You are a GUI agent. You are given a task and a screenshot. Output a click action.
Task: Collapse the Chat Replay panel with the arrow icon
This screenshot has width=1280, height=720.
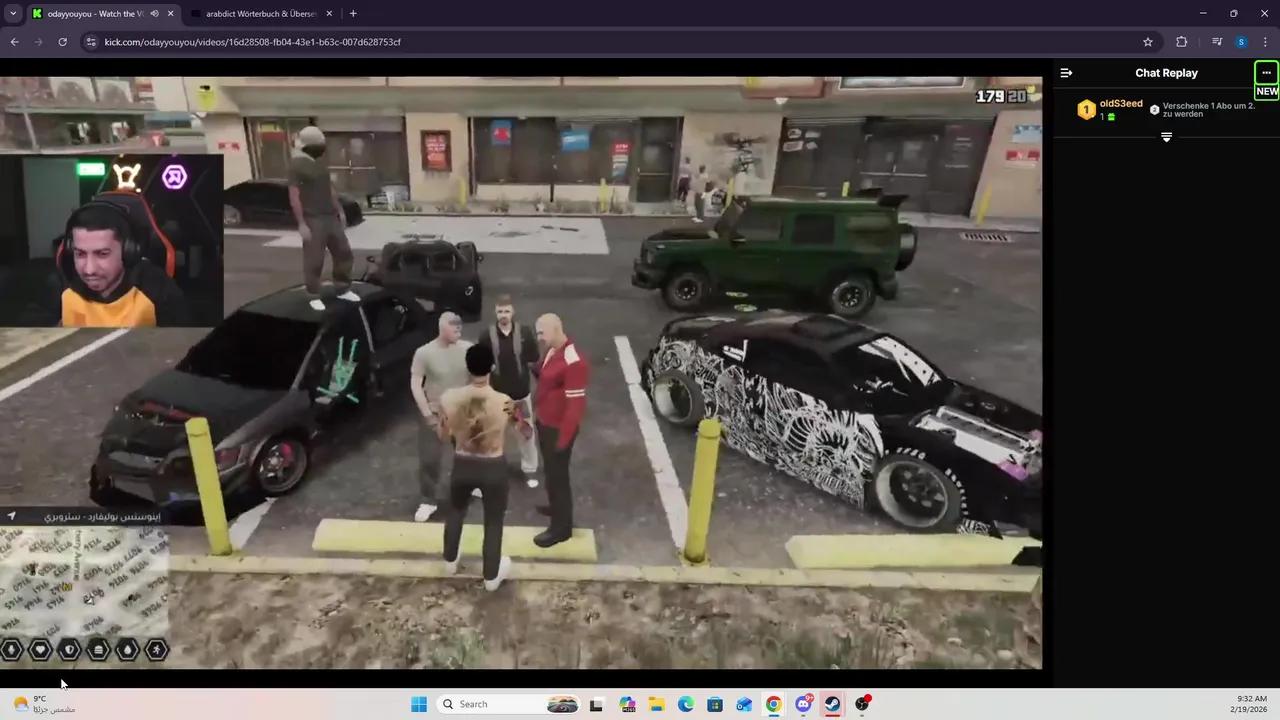click(1066, 73)
